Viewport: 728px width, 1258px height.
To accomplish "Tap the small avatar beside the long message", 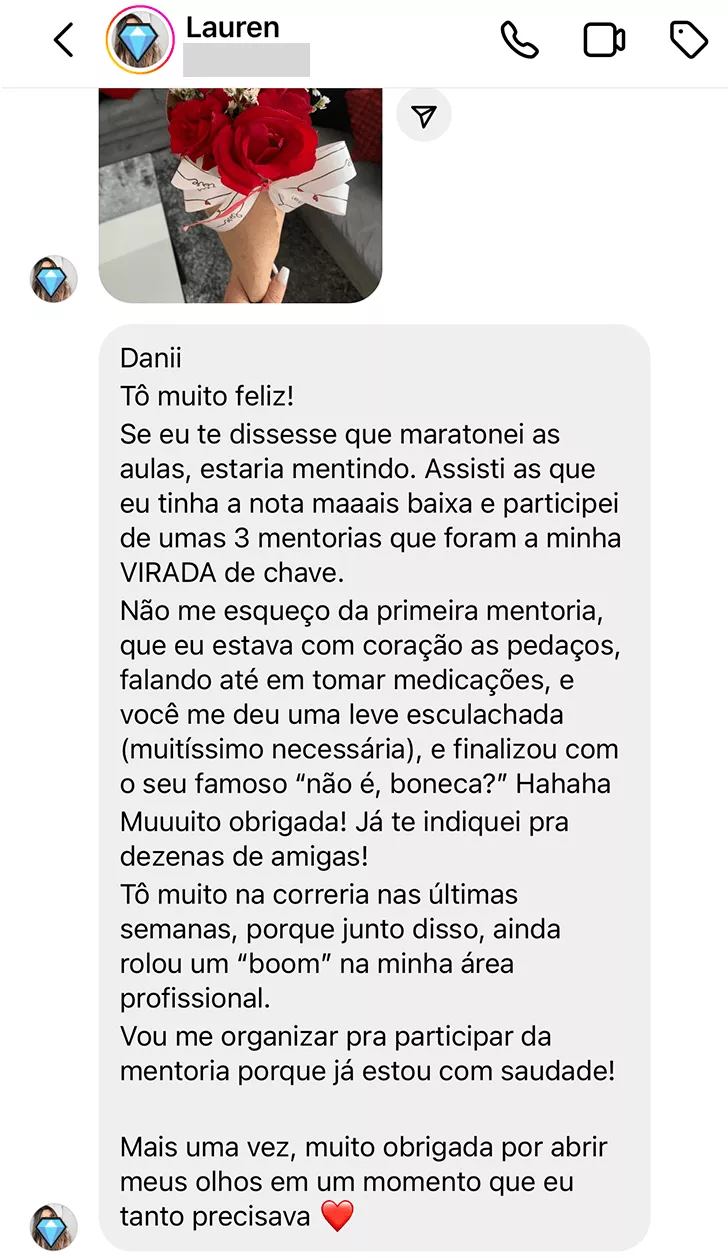I will tap(54, 1227).
